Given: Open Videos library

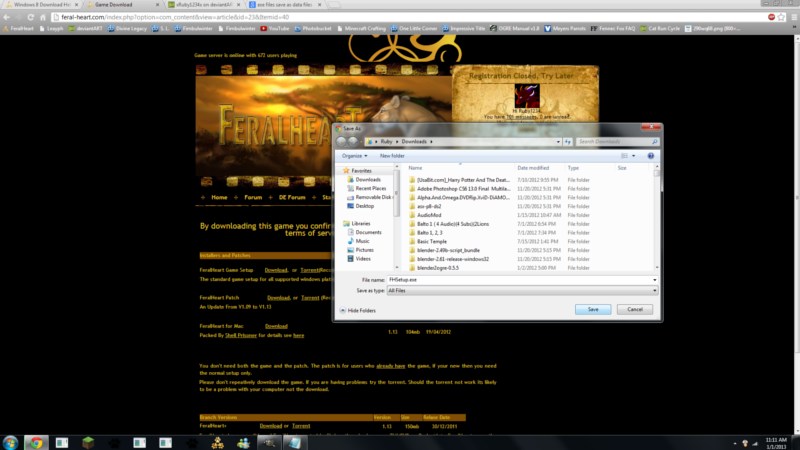Looking at the screenshot, I should coord(363,259).
